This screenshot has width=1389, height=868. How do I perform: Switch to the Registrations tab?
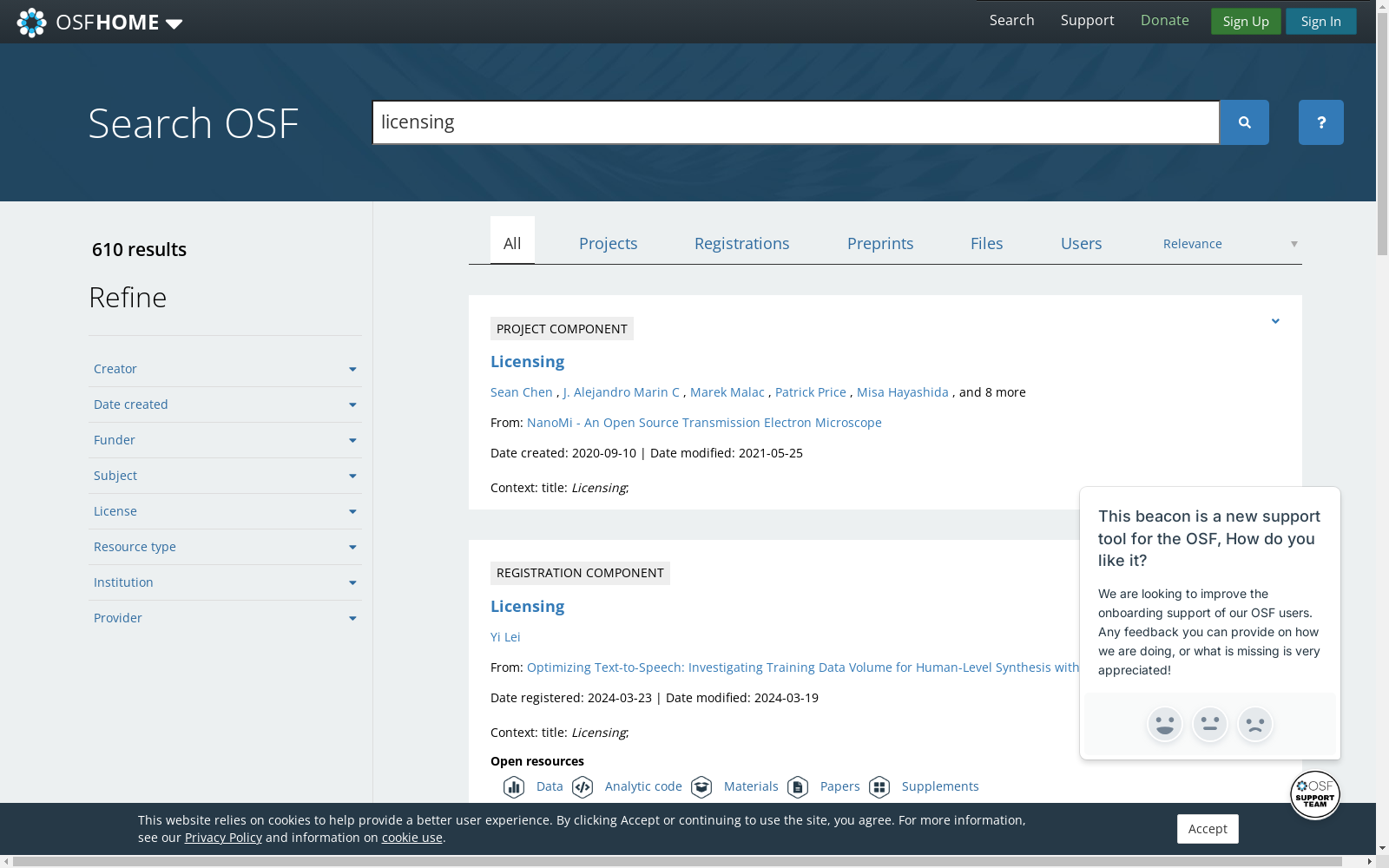[742, 244]
